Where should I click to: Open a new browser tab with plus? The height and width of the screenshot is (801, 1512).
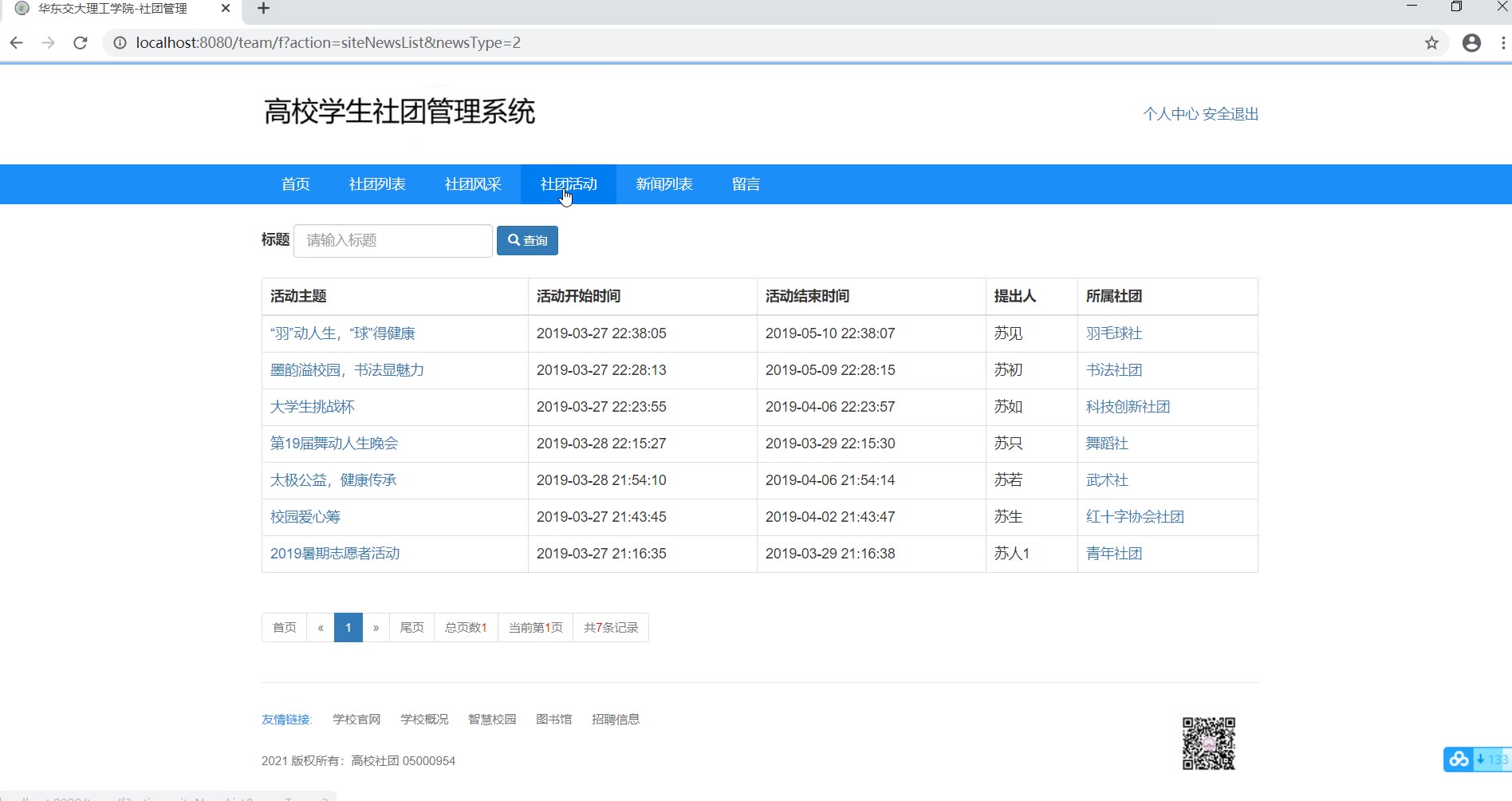(x=264, y=9)
